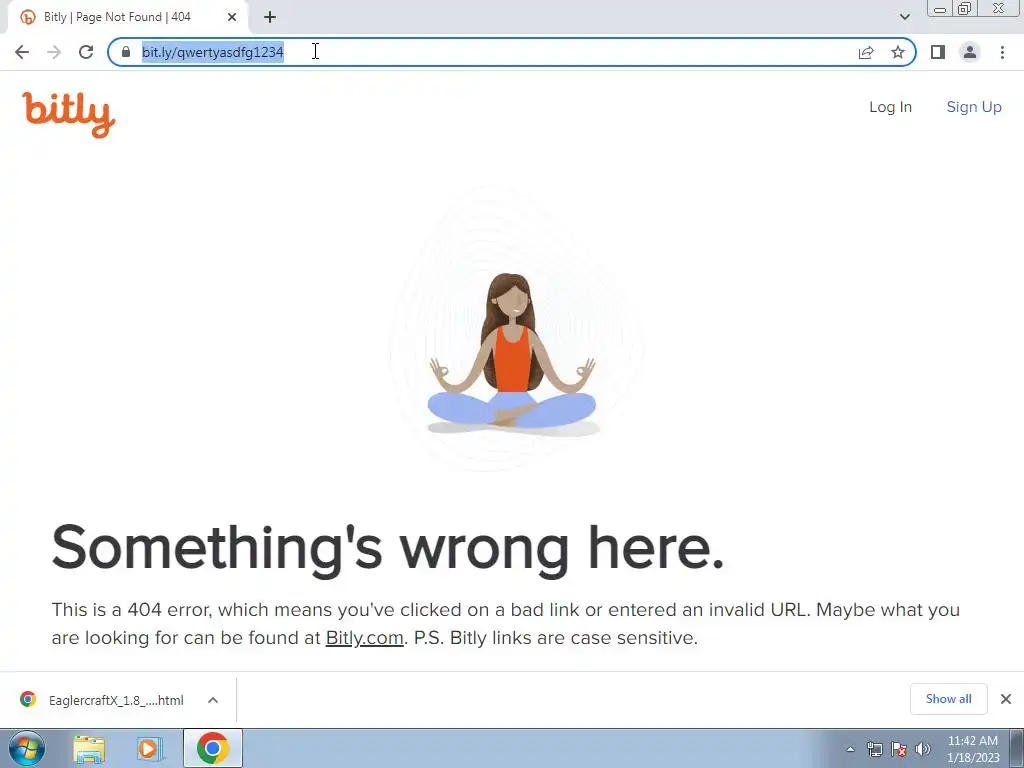The height and width of the screenshot is (768, 1024).
Task: Open the clock showing 11:42 AM
Action: click(973, 749)
